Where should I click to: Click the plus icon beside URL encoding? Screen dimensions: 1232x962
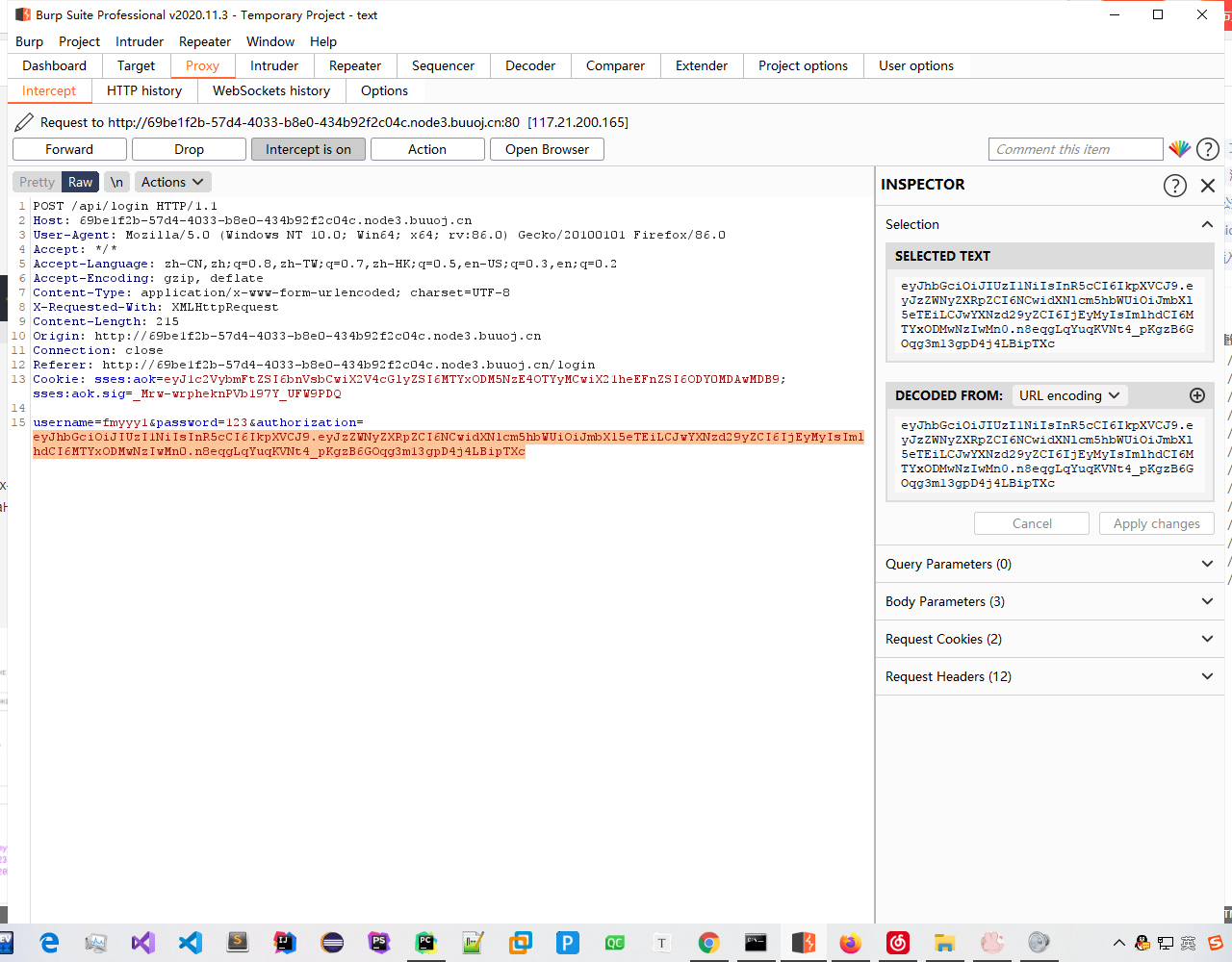(1197, 395)
